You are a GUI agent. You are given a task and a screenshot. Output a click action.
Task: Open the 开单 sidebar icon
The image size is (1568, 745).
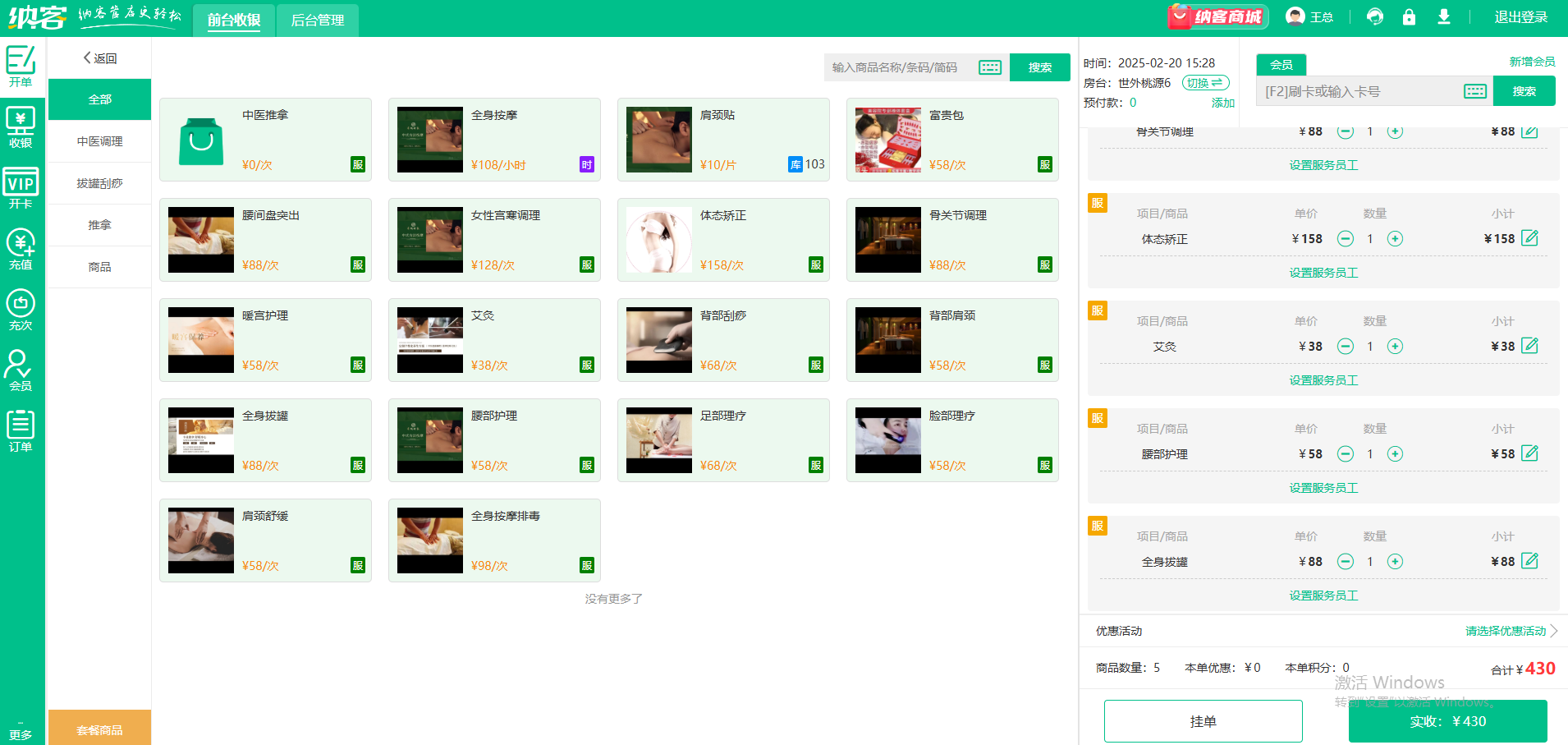coord(21,67)
